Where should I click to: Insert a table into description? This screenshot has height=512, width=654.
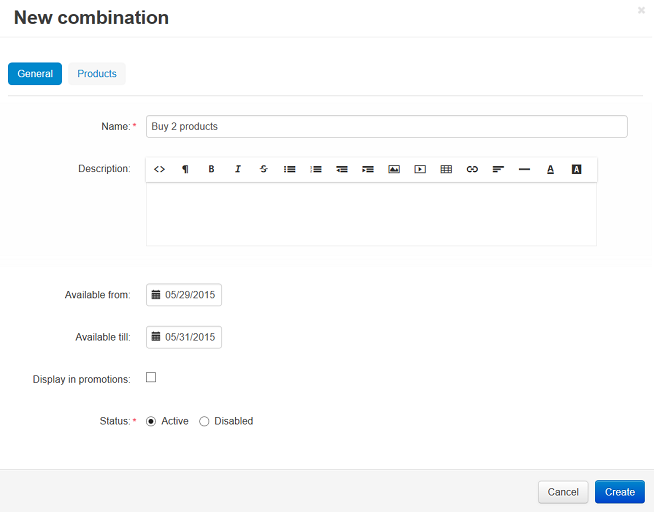446,169
